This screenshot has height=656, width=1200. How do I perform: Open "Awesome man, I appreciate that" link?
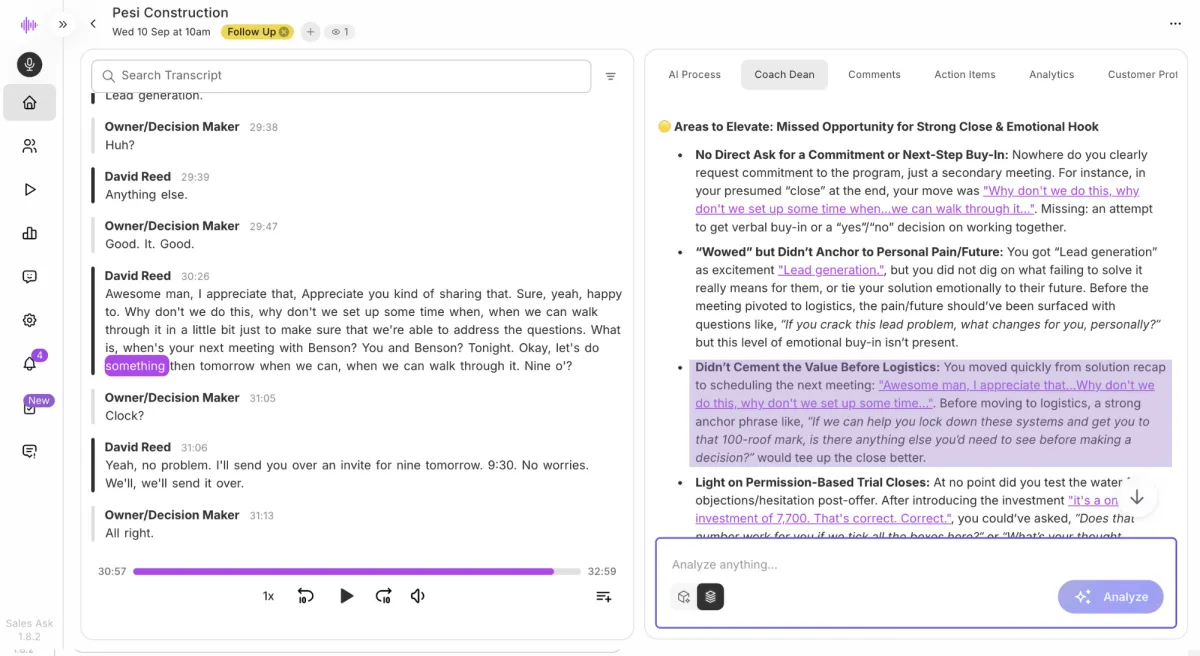(924, 394)
